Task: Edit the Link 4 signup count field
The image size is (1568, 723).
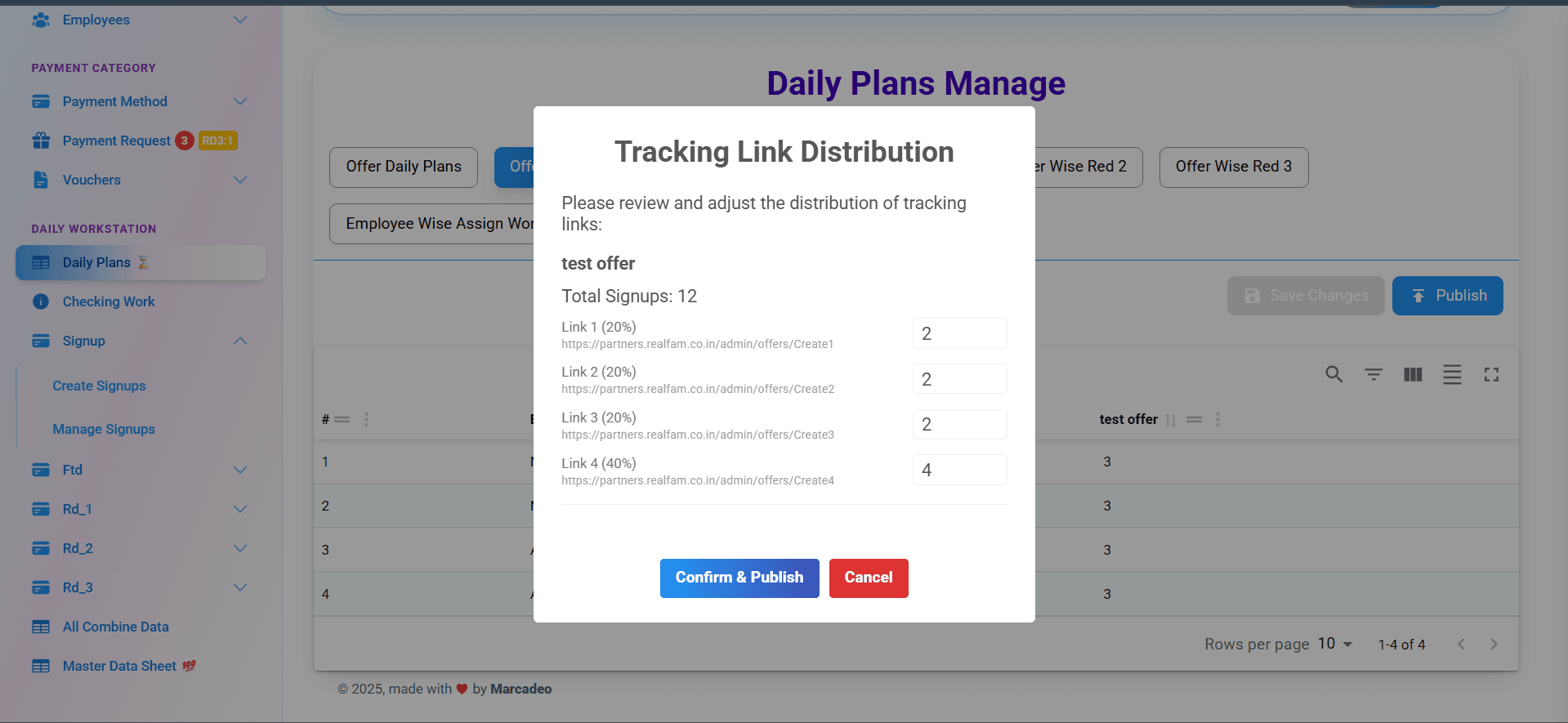Action: pyautogui.click(x=960, y=470)
